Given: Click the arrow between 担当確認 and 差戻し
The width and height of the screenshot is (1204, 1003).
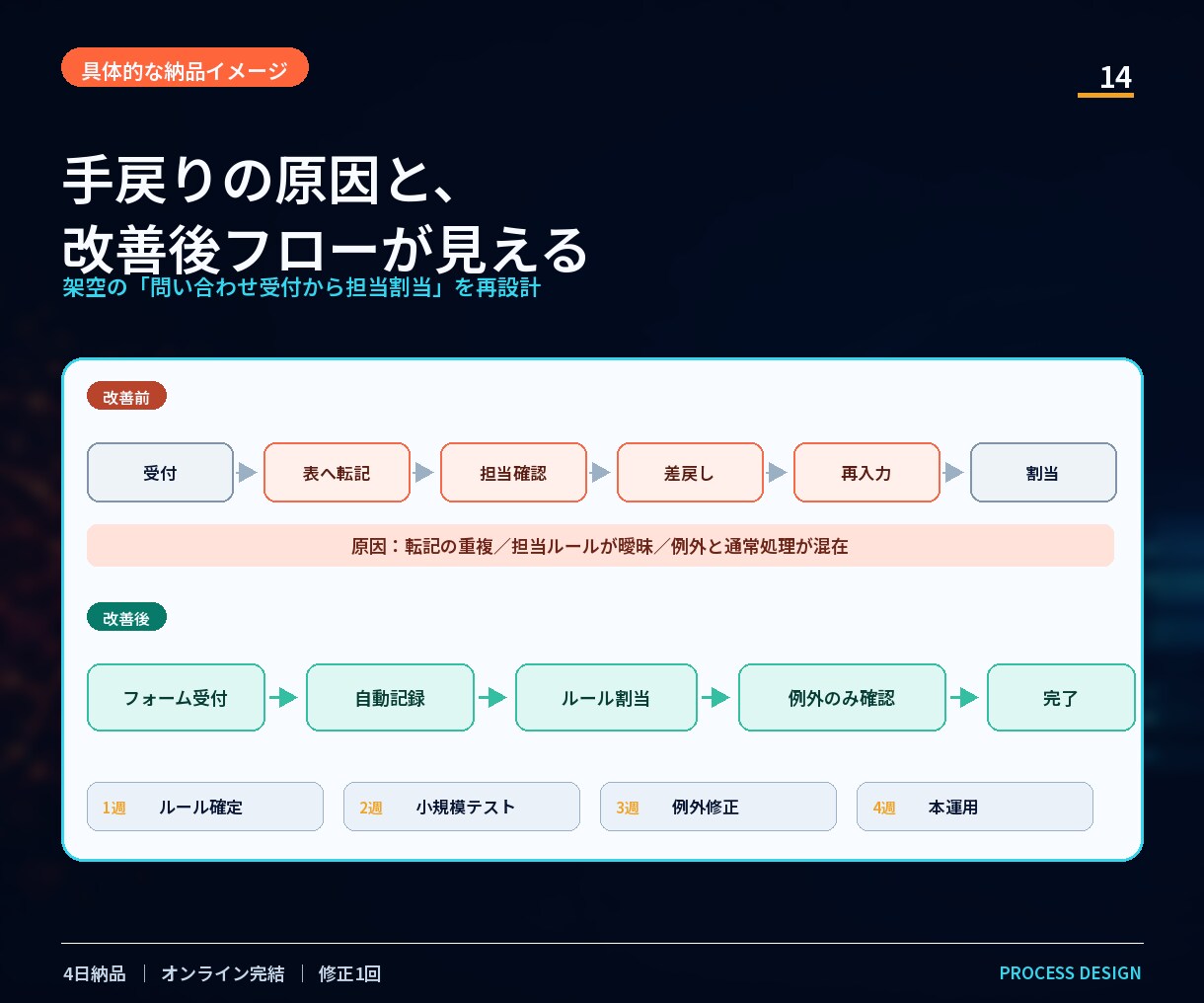Looking at the screenshot, I should [600, 473].
